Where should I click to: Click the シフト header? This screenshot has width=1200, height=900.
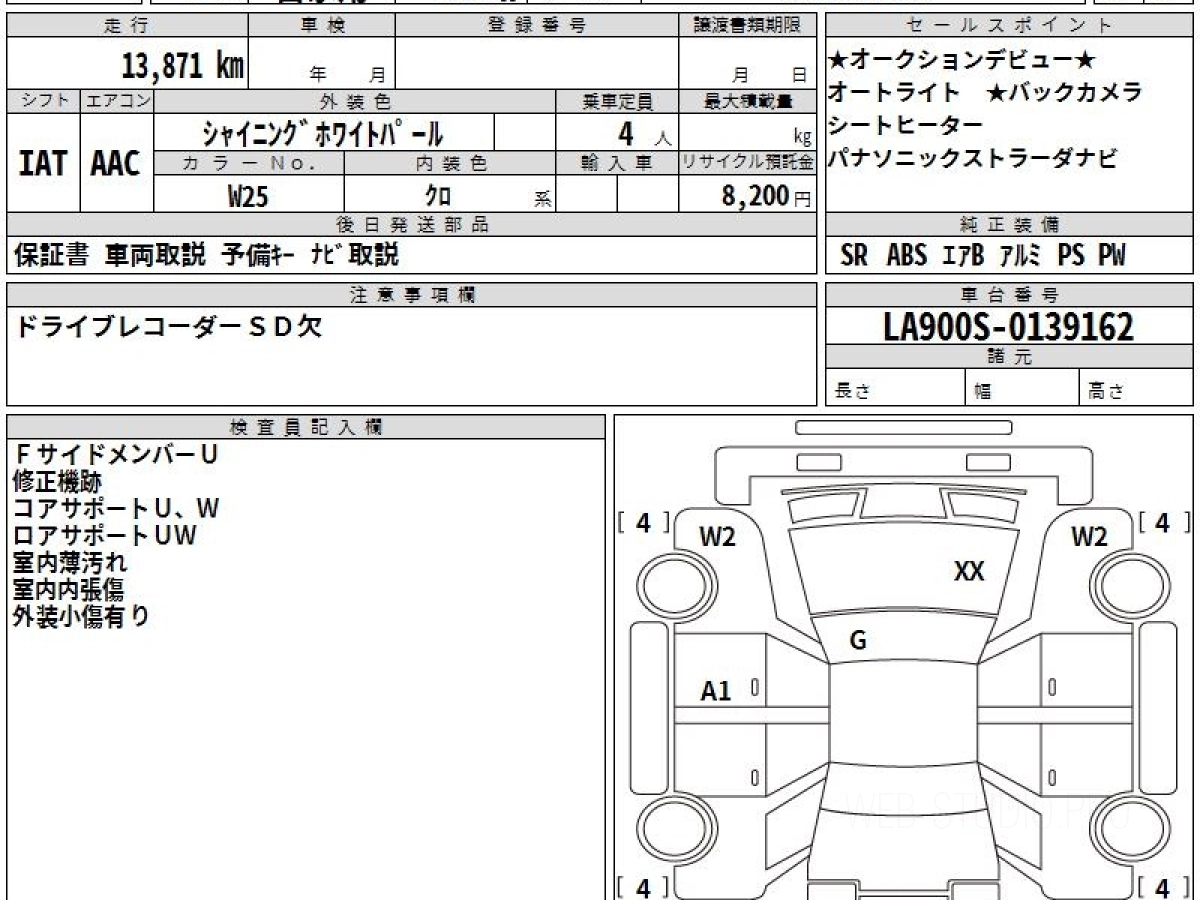pyautogui.click(x=43, y=101)
